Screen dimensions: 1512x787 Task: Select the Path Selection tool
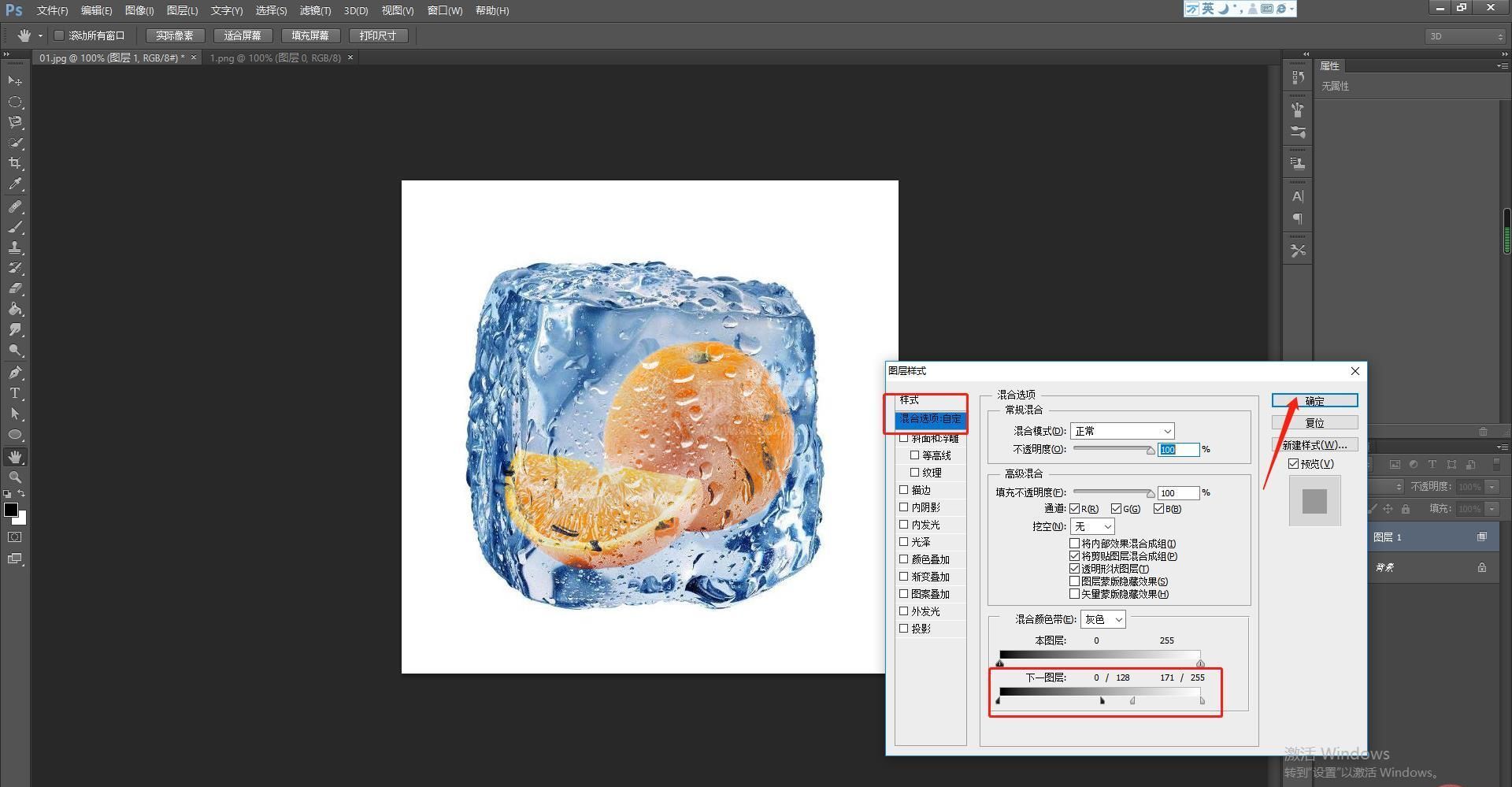click(x=15, y=414)
